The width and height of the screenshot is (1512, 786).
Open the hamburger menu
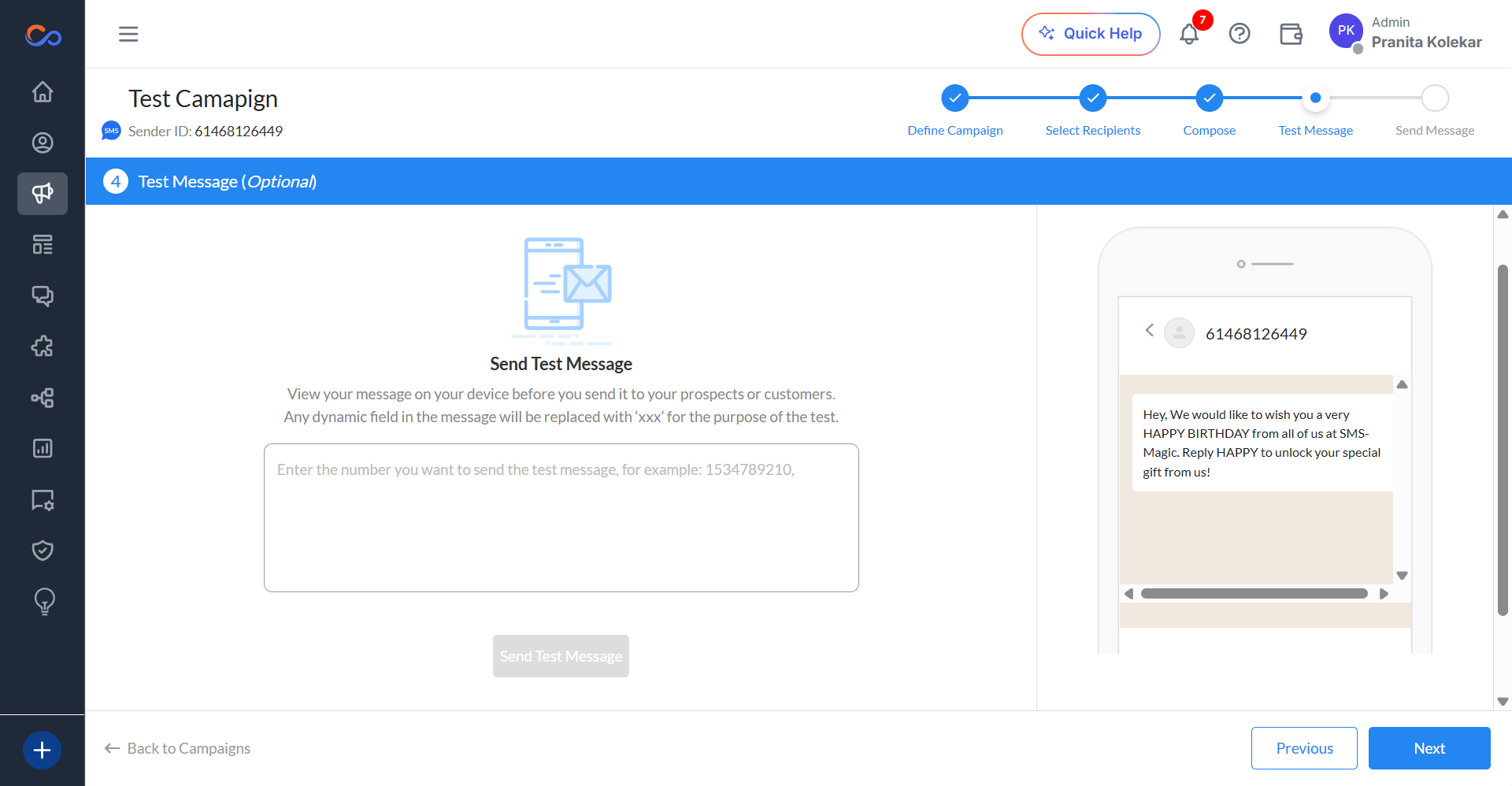click(x=128, y=34)
